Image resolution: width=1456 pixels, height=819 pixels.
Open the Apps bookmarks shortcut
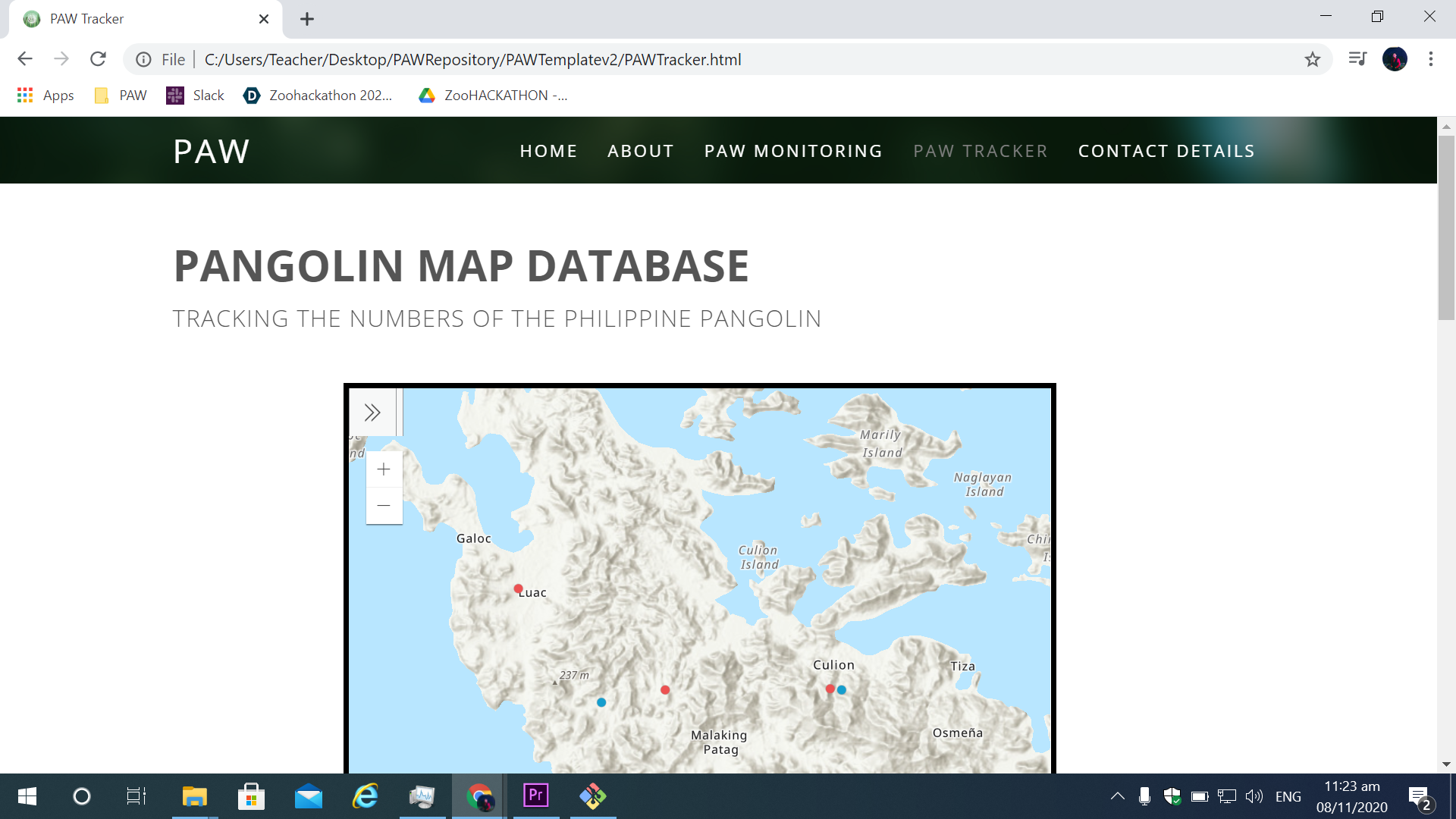click(x=45, y=96)
